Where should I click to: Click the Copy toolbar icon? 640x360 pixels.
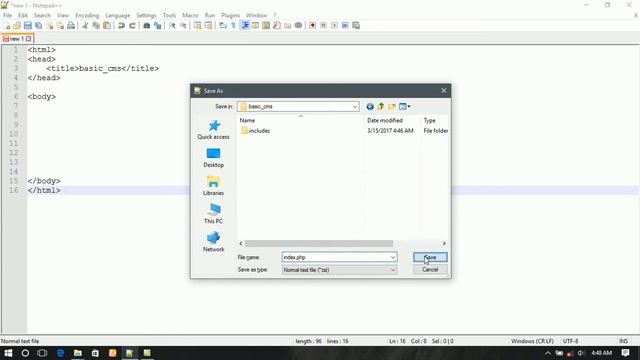click(x=96, y=25)
